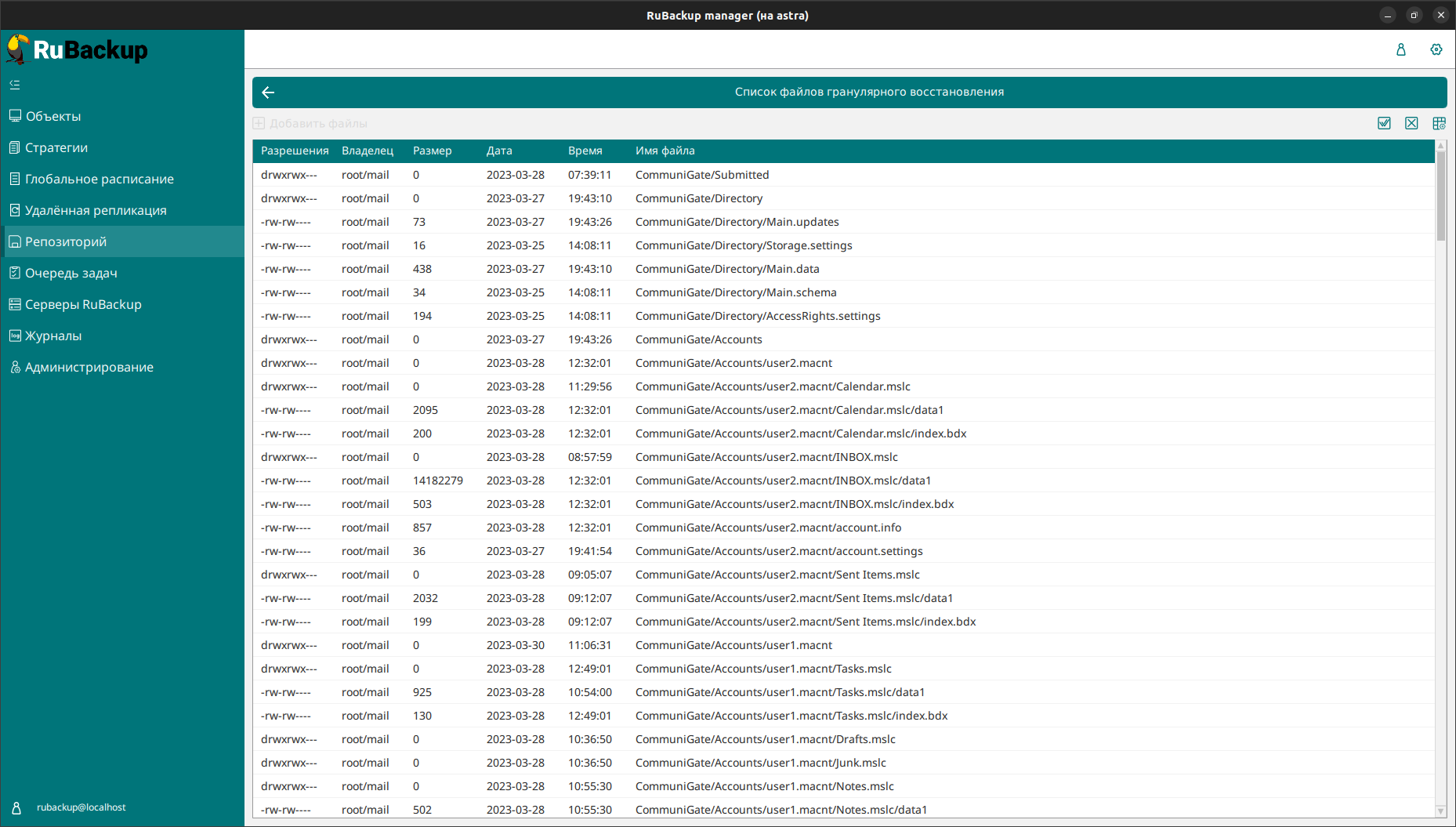
Task: Go to Стратегии in the sidebar
Action: tap(56, 147)
